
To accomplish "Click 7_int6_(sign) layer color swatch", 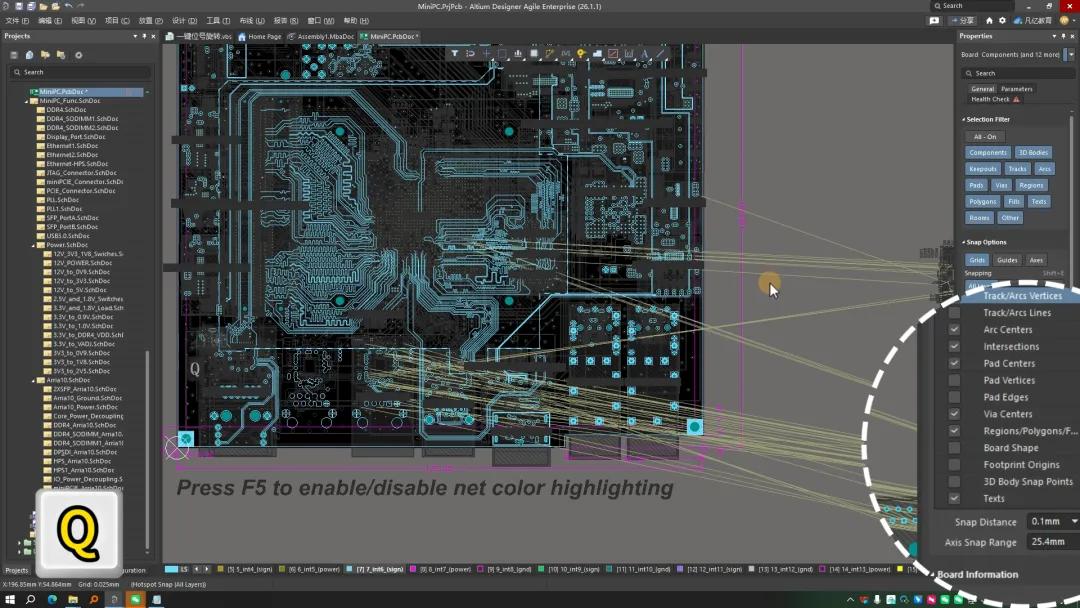I will 350,569.
